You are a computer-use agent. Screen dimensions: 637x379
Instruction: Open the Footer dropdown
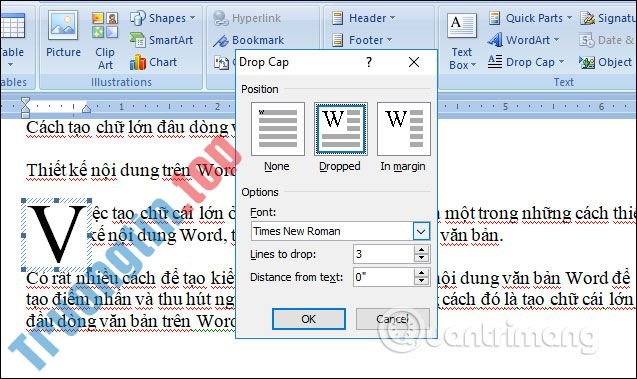[362, 40]
